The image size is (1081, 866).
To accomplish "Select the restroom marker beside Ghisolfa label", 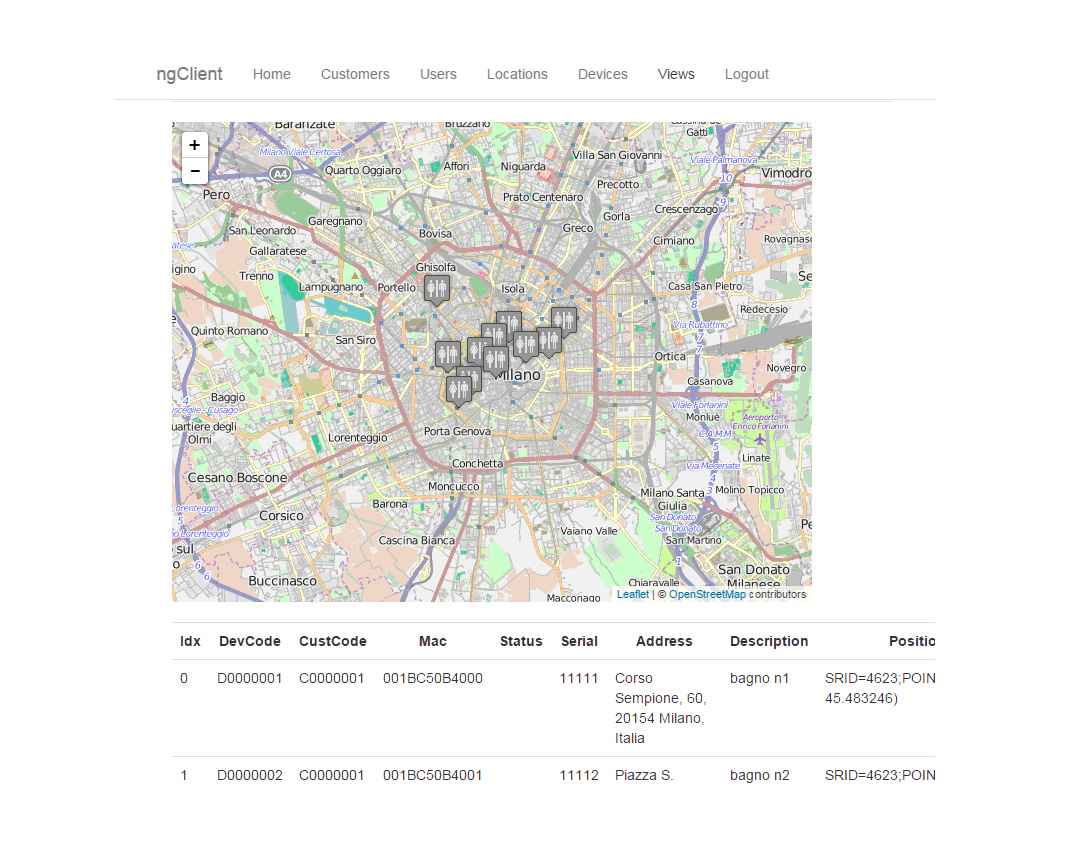I will tap(436, 290).
